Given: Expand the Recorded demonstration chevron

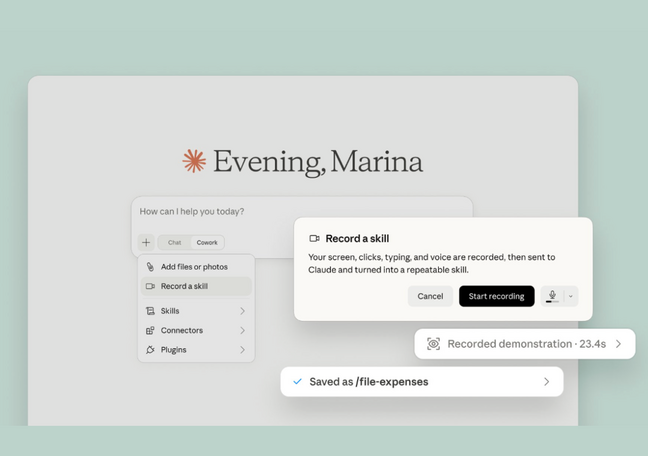Looking at the screenshot, I should pos(619,344).
